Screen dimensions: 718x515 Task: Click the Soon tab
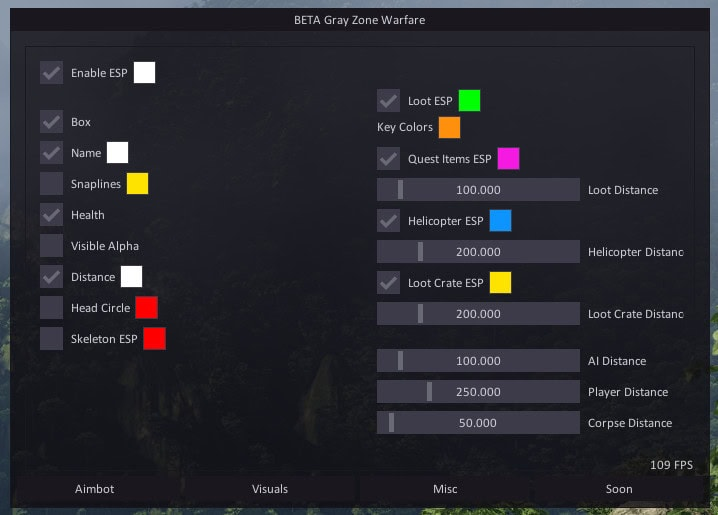[619, 489]
